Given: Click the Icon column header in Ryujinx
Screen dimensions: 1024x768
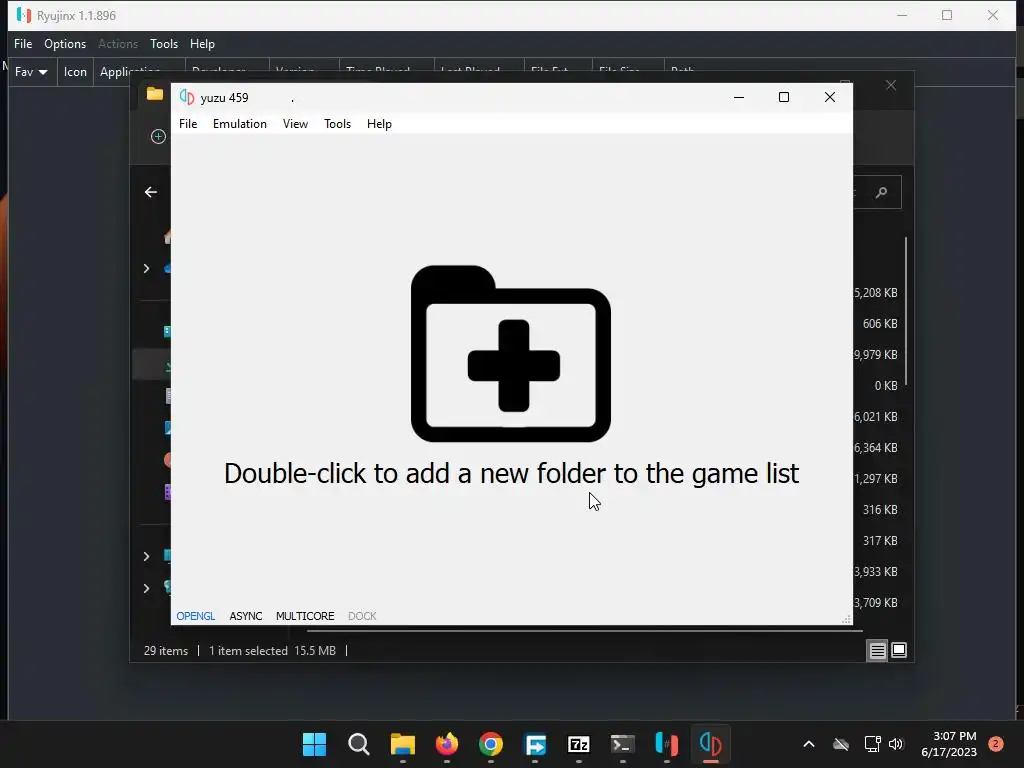Looking at the screenshot, I should pos(75,72).
